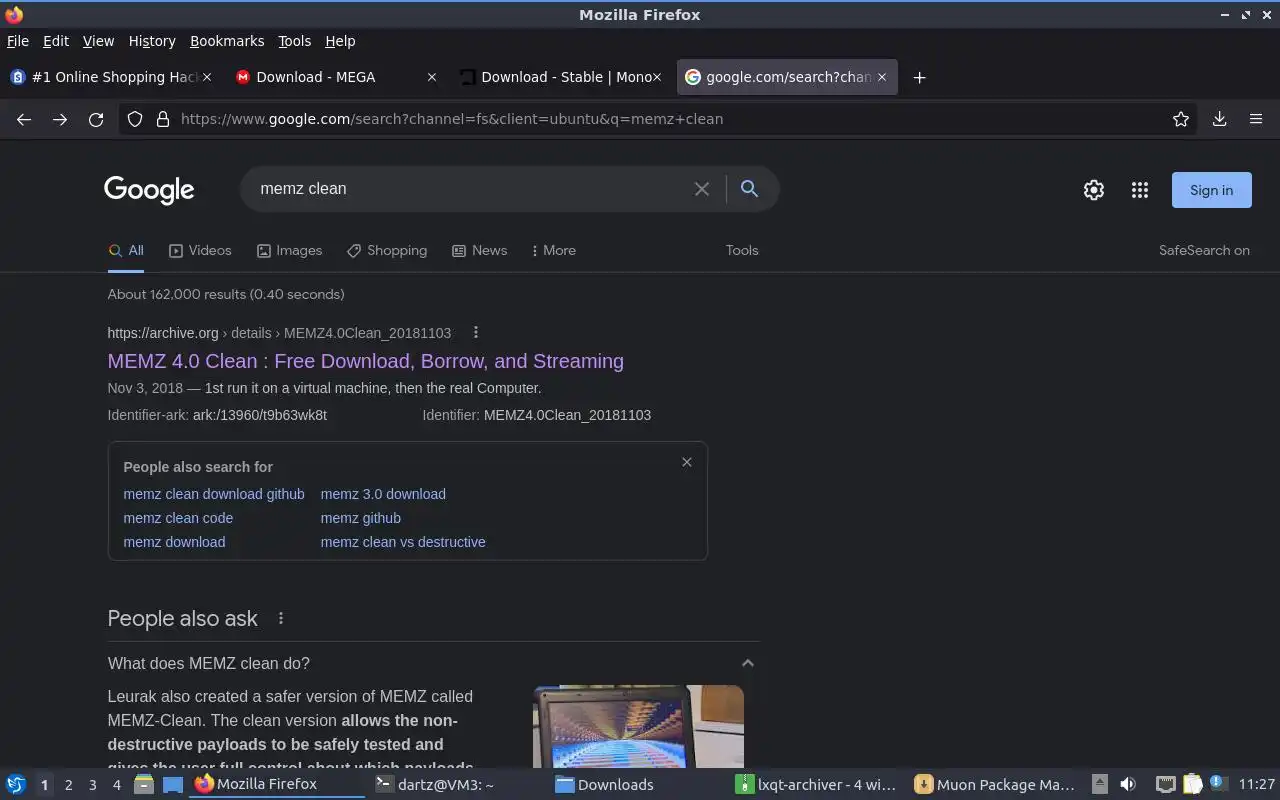This screenshot has width=1280, height=800.
Task: Close the google.com search tab
Action: click(882, 77)
